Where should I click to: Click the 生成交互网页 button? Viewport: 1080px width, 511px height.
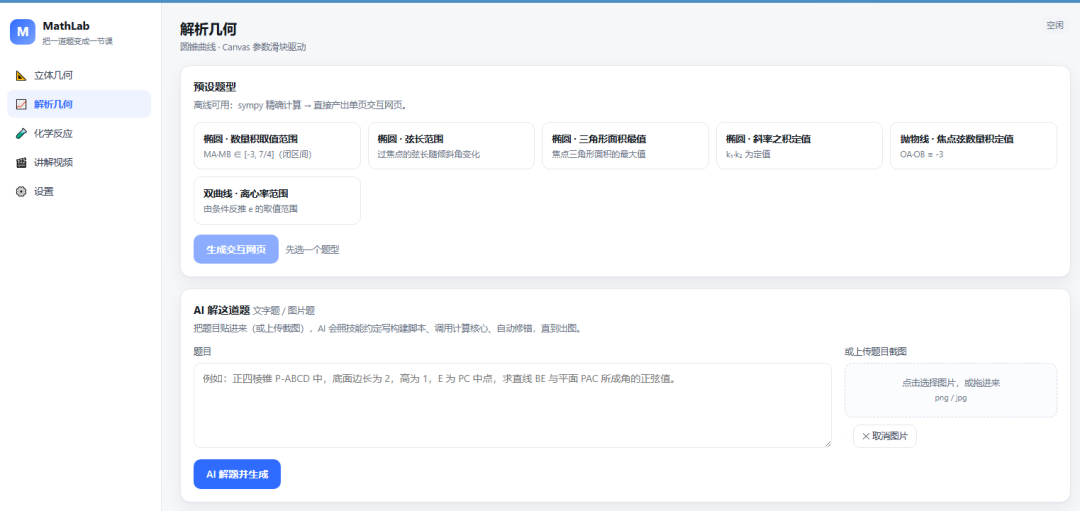tap(236, 249)
